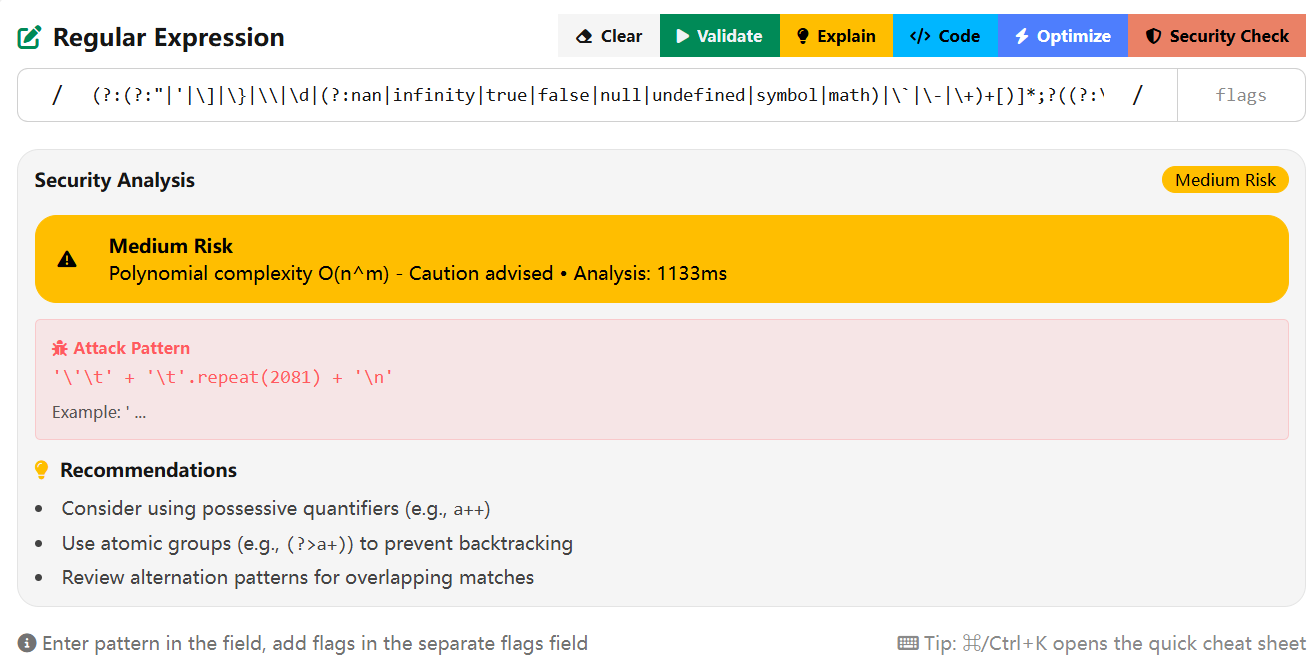Click the Attack Pattern example text
The image size is (1314, 666).
[99, 411]
